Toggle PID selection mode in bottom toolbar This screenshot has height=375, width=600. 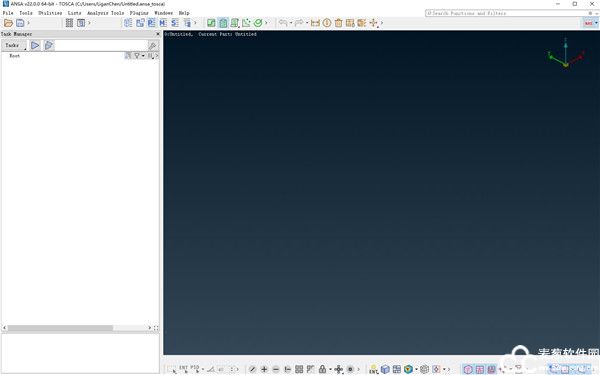pyautogui.click(x=195, y=369)
